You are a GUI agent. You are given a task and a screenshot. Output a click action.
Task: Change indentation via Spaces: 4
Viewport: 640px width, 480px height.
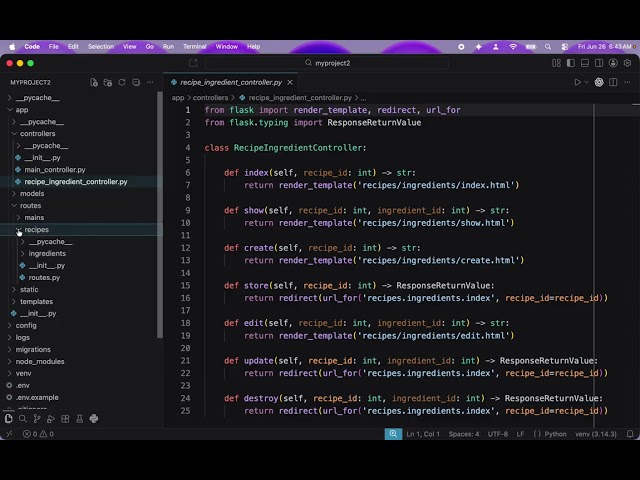tap(464, 434)
